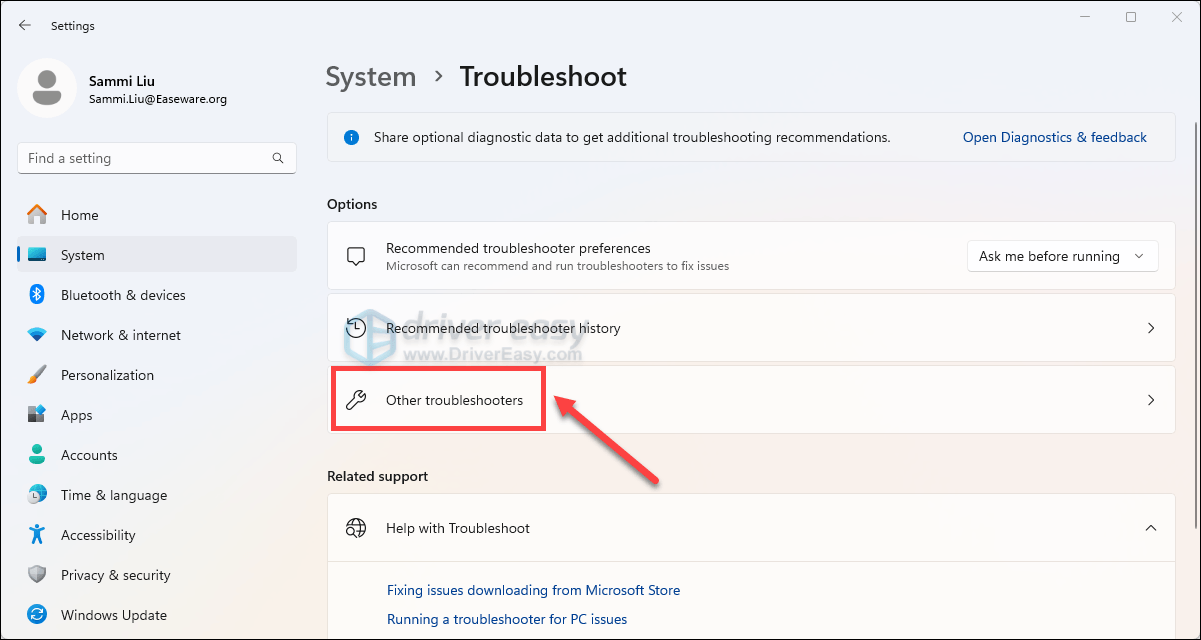This screenshot has width=1201, height=640.
Task: Click the Other troubleshooters chevron arrow
Action: pyautogui.click(x=1150, y=400)
